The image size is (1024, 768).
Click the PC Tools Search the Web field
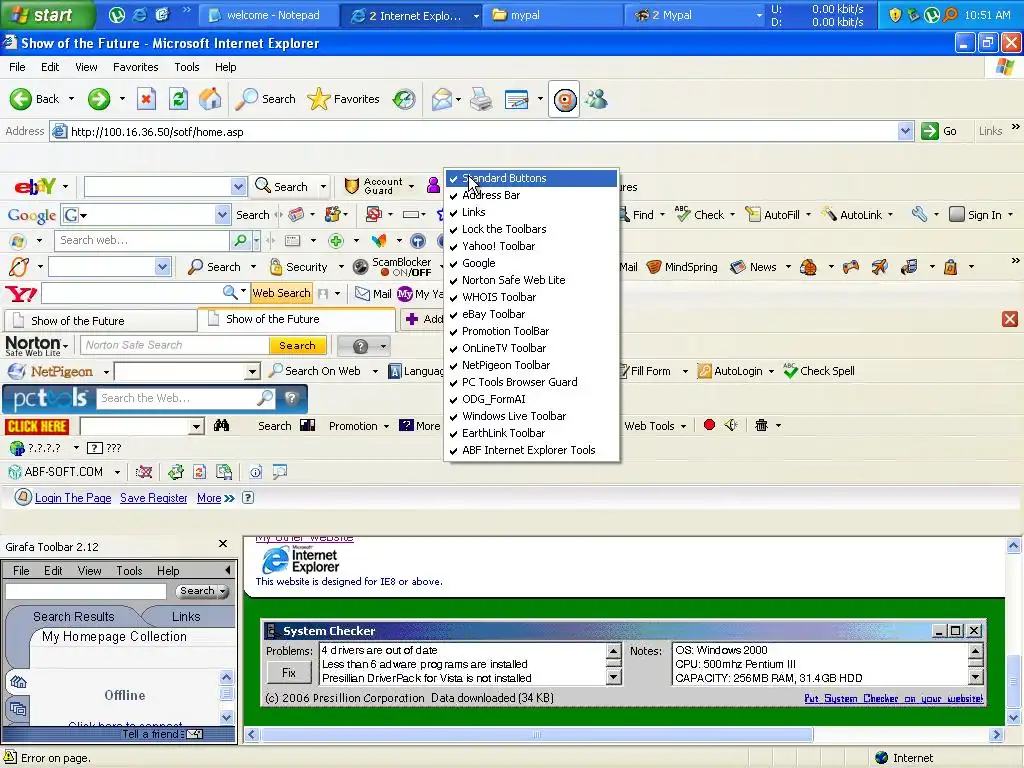point(178,398)
